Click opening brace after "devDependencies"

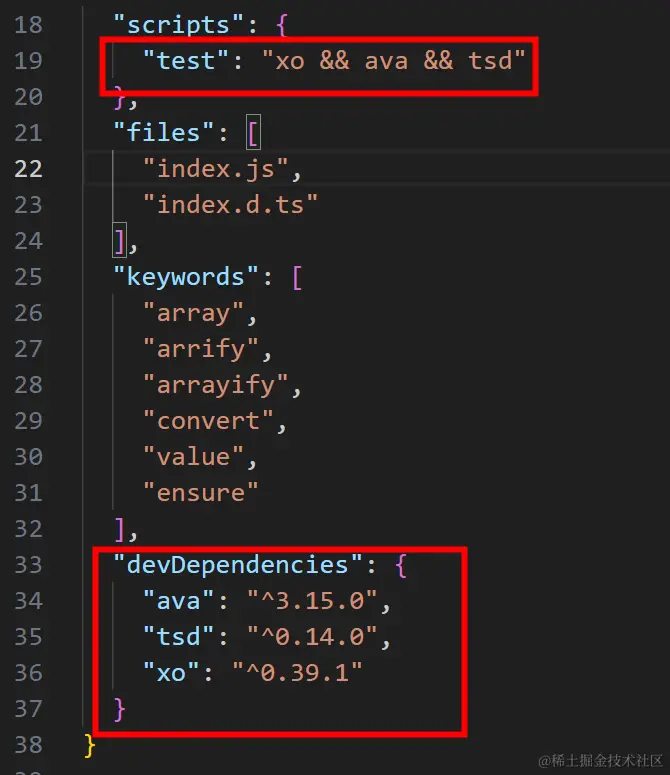click(x=401, y=566)
